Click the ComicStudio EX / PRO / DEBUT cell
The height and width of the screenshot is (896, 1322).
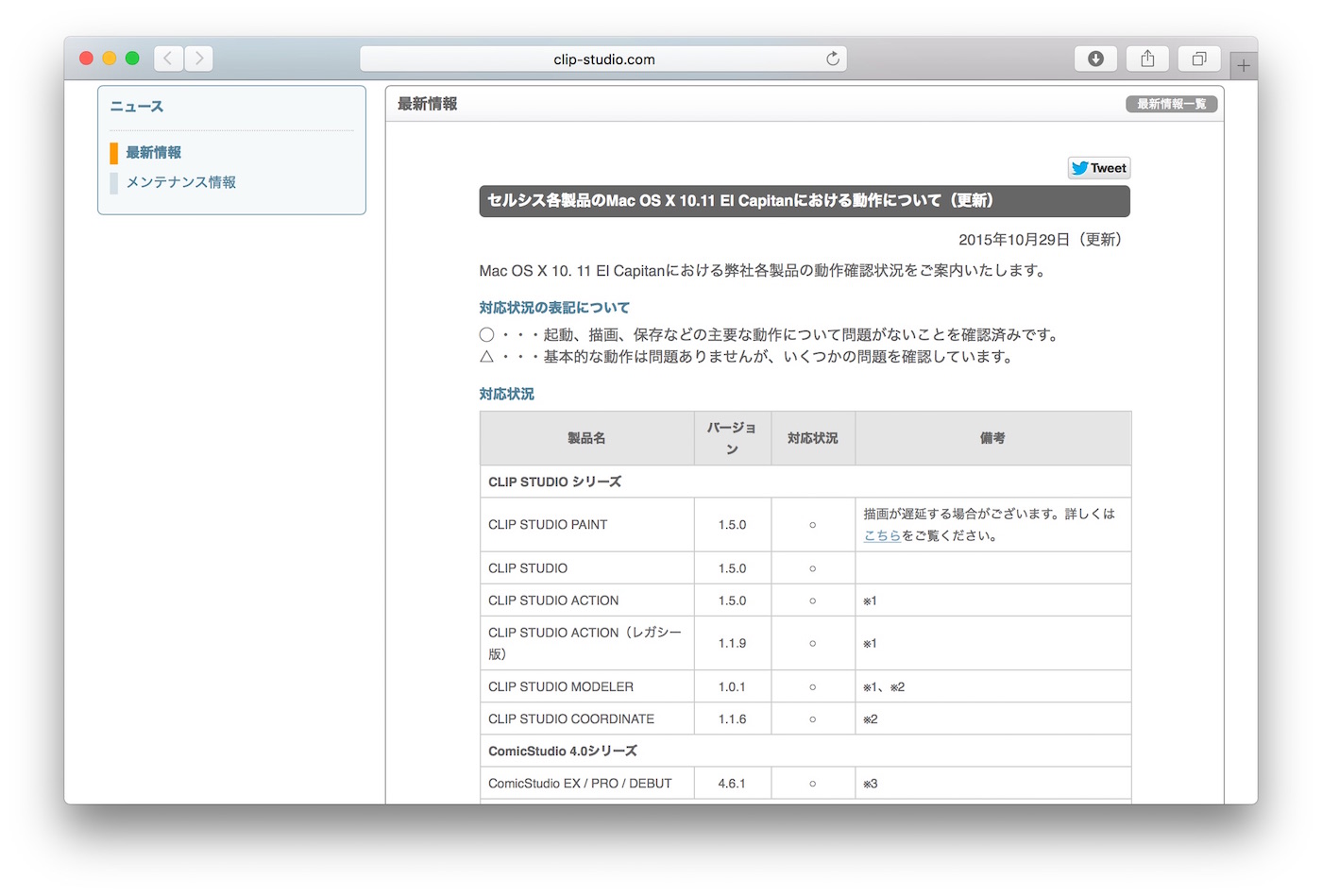(586, 784)
